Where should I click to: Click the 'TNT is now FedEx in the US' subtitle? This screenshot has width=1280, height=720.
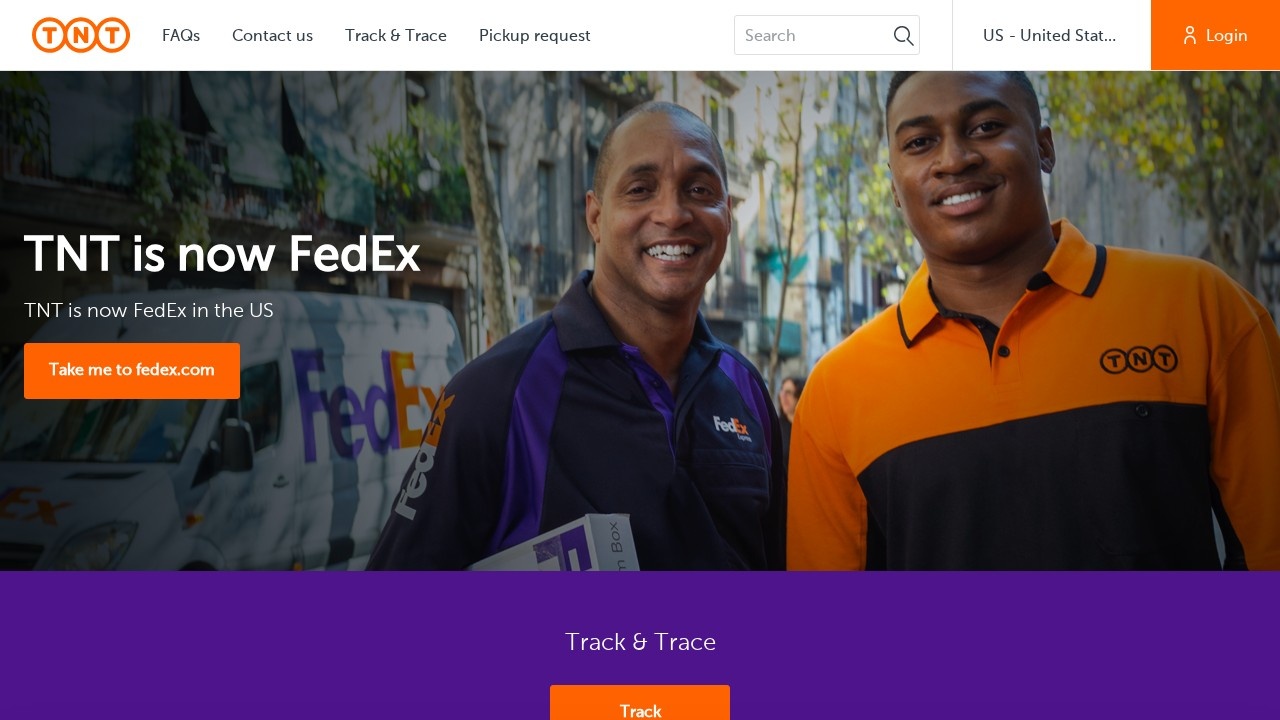149,310
